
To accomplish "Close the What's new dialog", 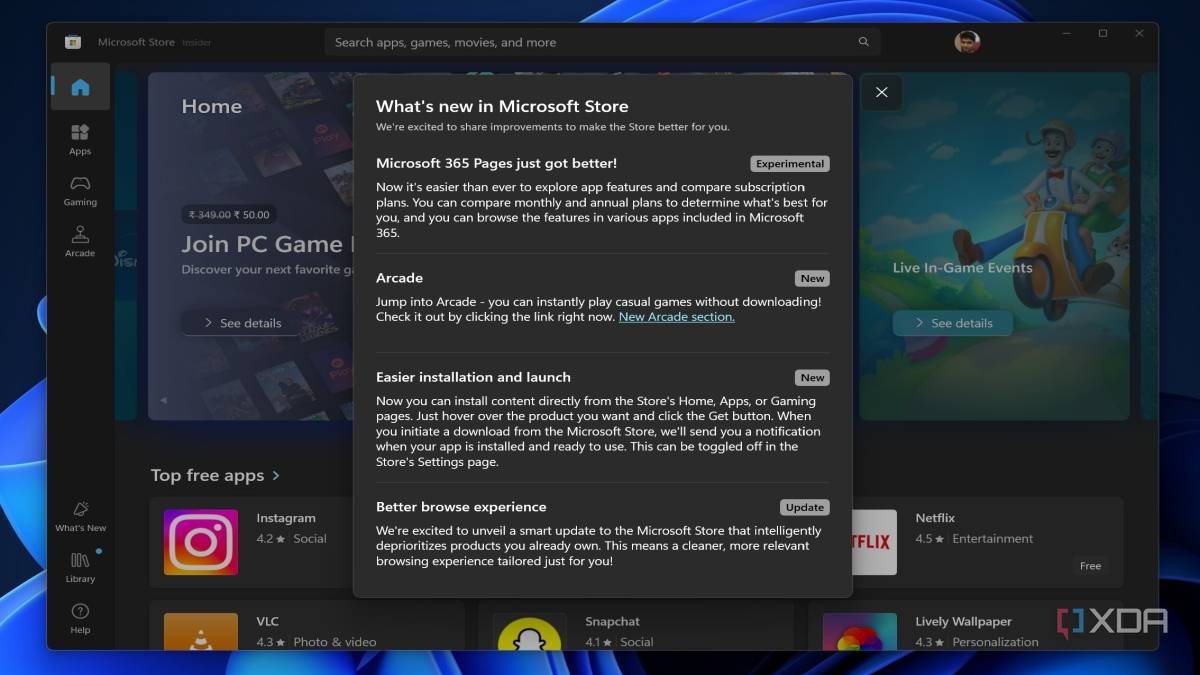I will click(881, 92).
